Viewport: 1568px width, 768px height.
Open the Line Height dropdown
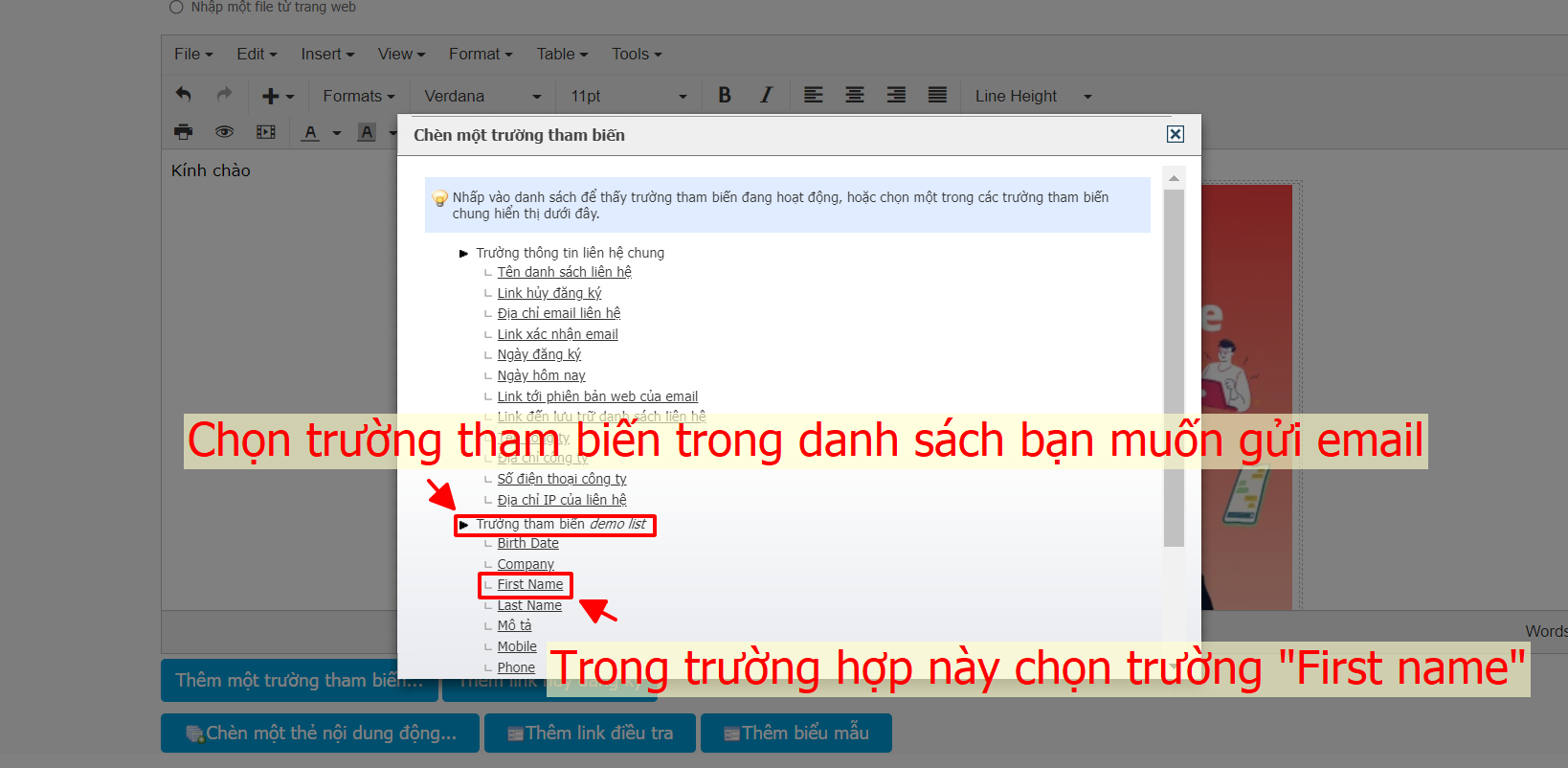1033,96
